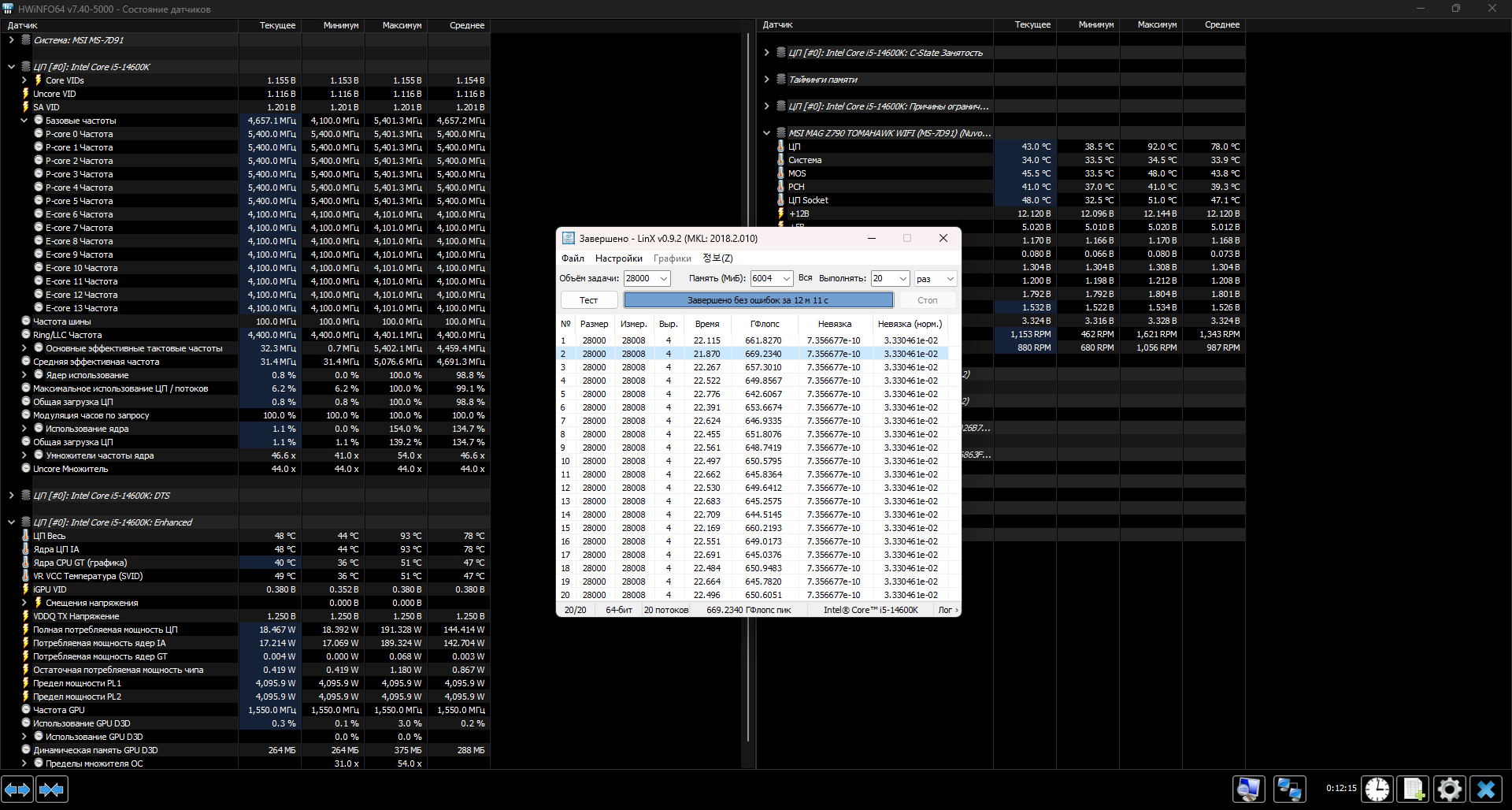The height and width of the screenshot is (810, 1512).
Task: Click the network remote monitoring icon
Action: tap(1289, 789)
